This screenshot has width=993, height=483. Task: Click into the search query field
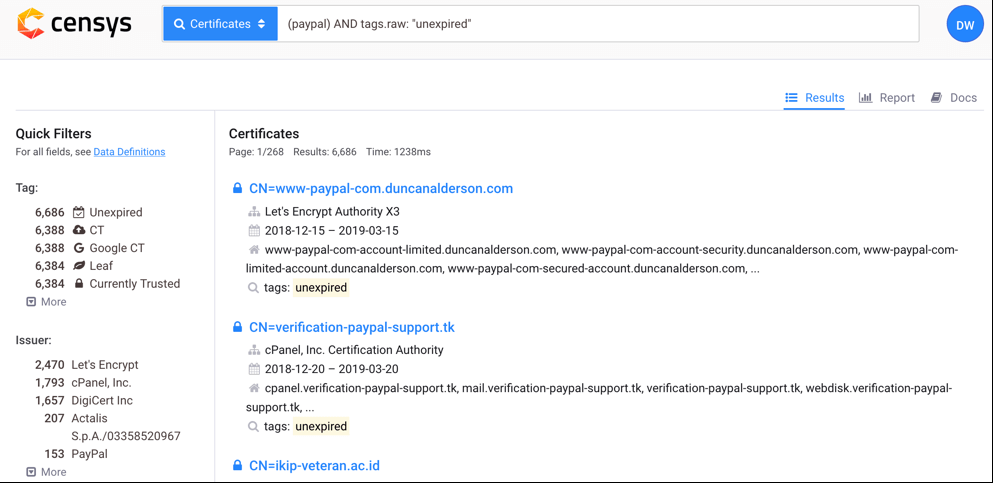[600, 24]
